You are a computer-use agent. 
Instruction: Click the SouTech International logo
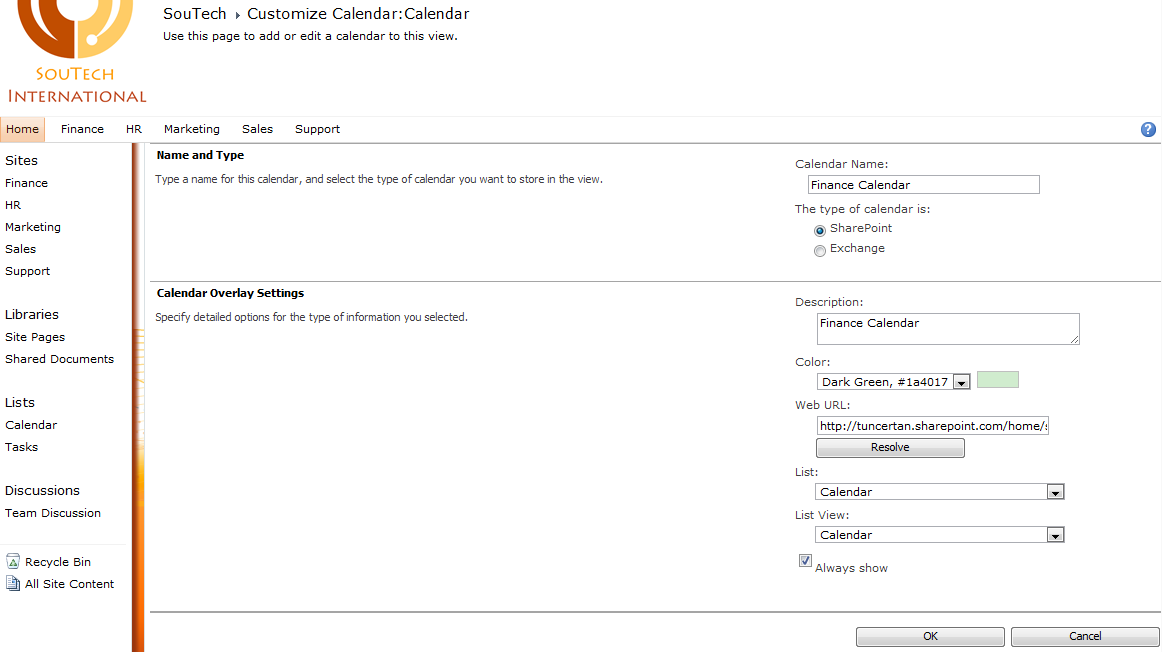point(75,50)
